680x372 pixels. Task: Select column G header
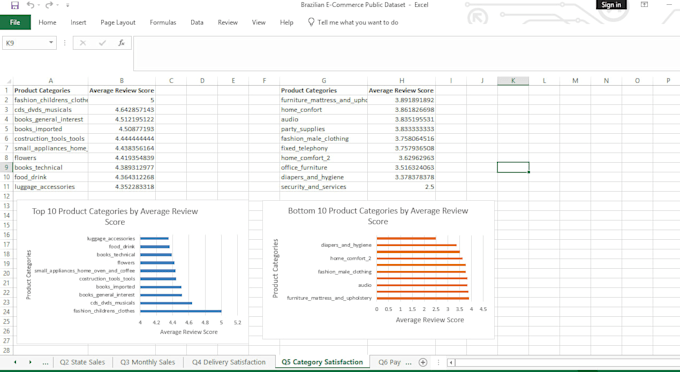pos(324,81)
